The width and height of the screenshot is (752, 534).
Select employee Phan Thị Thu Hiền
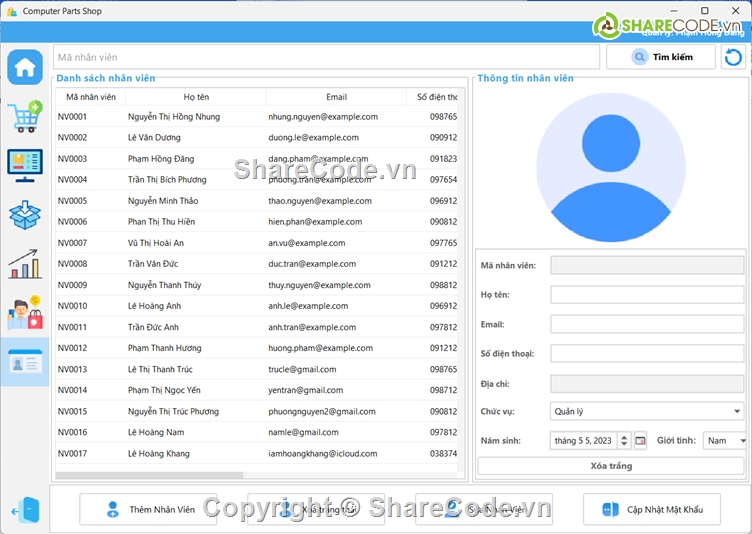point(161,222)
